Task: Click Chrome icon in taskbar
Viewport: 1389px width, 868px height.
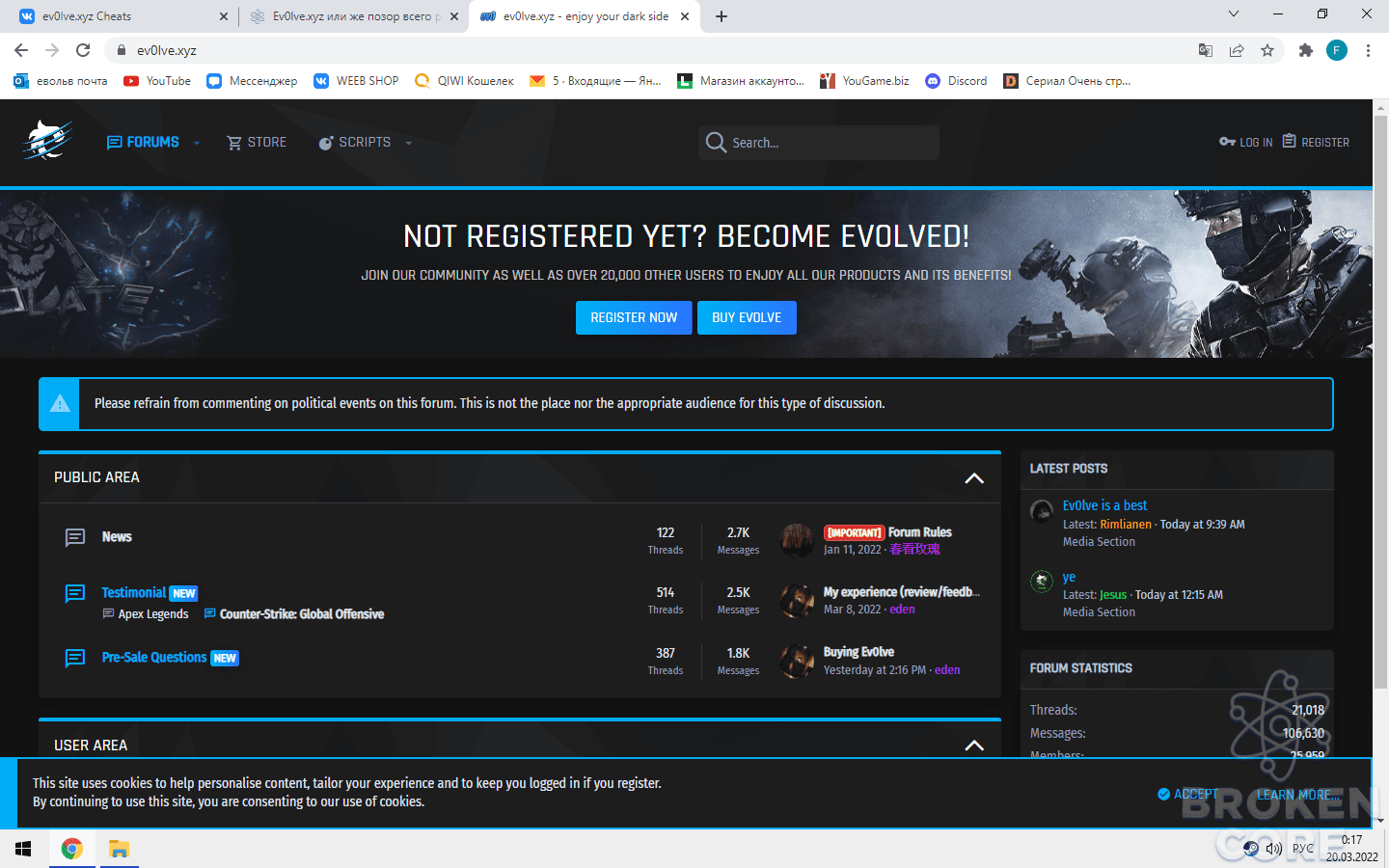Action: pyautogui.click(x=71, y=849)
